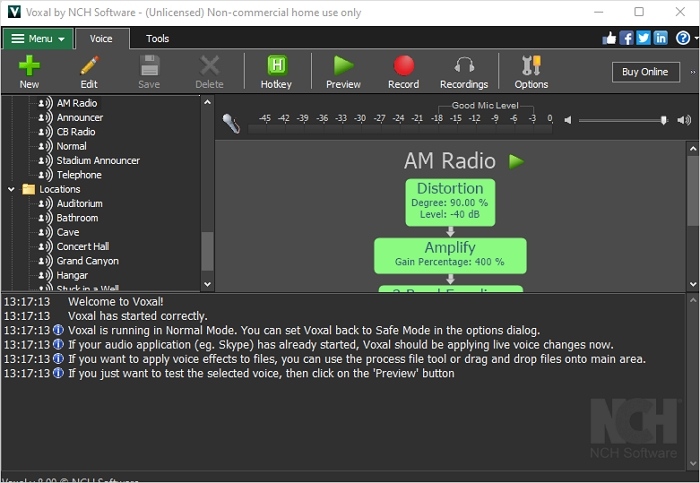Viewport: 700px width, 483px height.
Task: Open the Options tools icon
Action: coord(531,66)
